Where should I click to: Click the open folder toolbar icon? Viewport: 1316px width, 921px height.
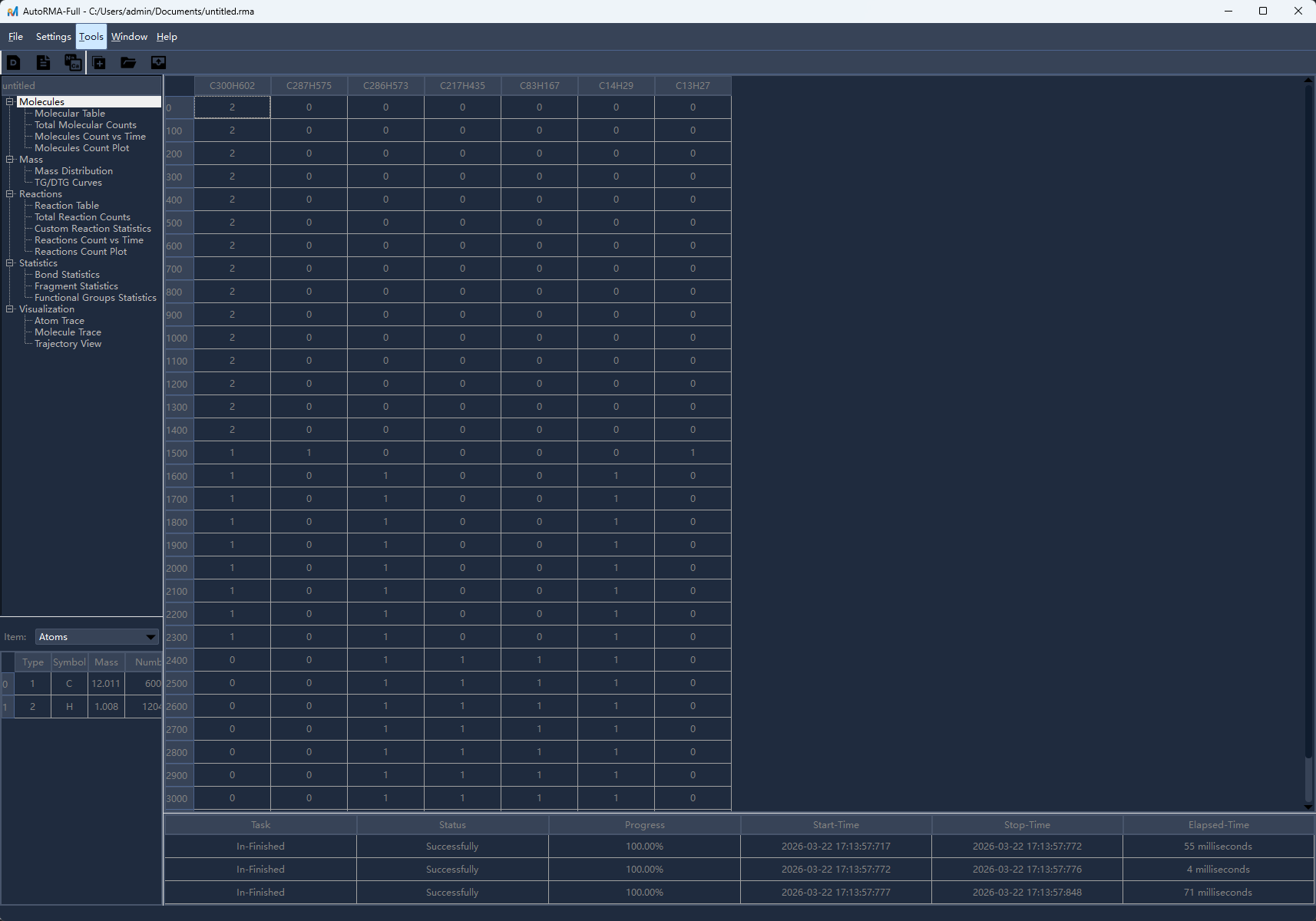click(x=128, y=63)
